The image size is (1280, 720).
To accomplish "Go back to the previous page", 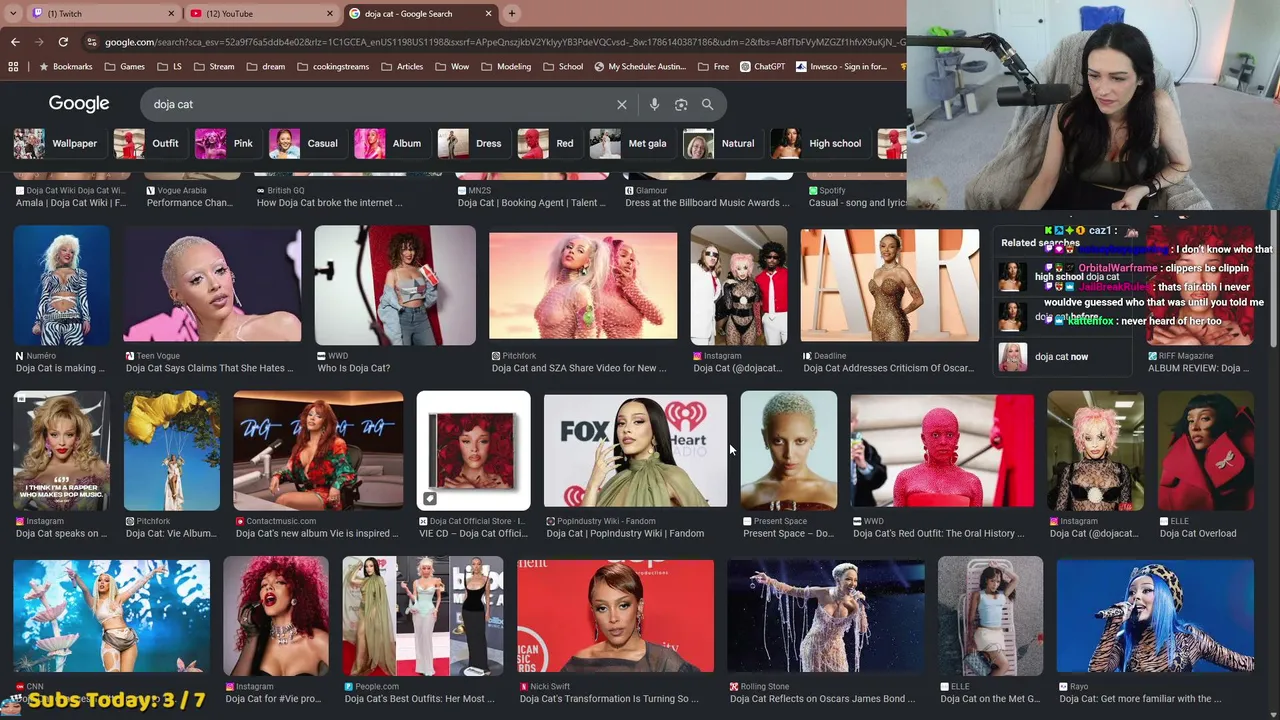I will [x=15, y=42].
